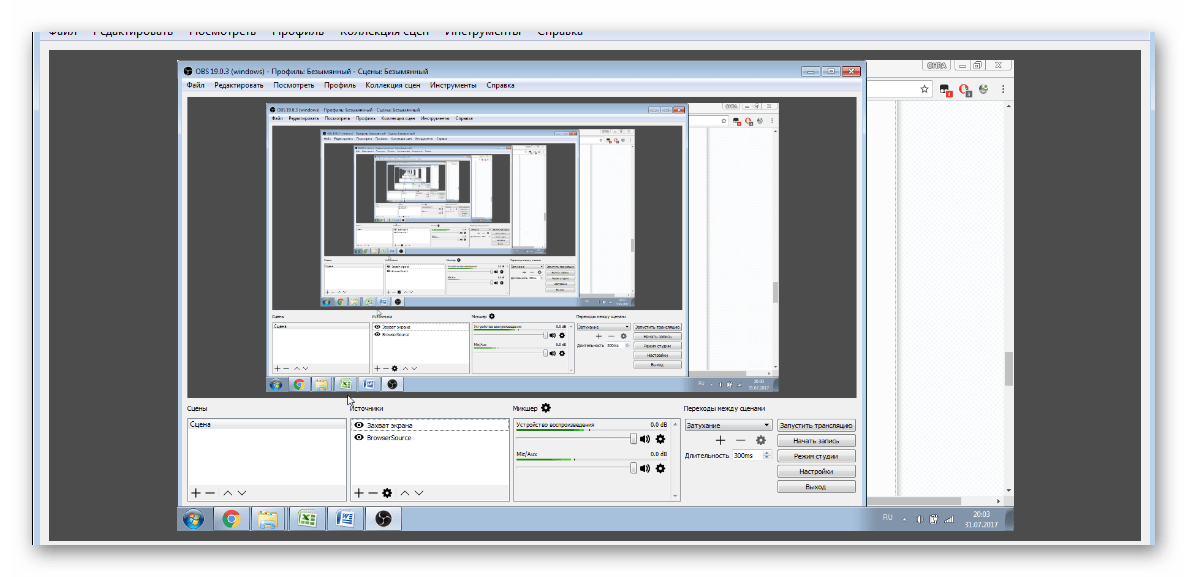The height and width of the screenshot is (577, 1187).
Task: Add a new source with the plus icon
Action: click(359, 493)
